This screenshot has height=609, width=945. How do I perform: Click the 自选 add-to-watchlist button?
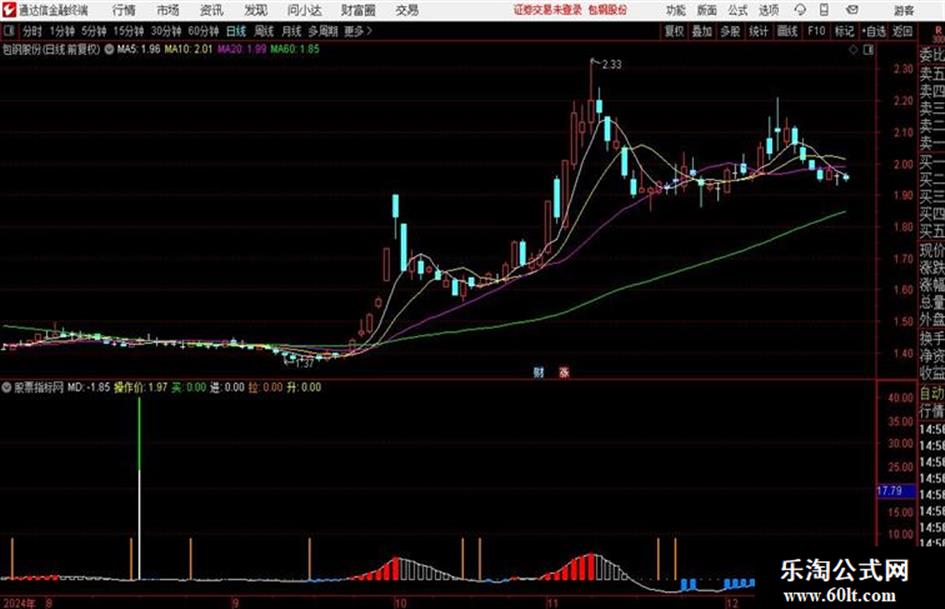pyautogui.click(x=873, y=31)
